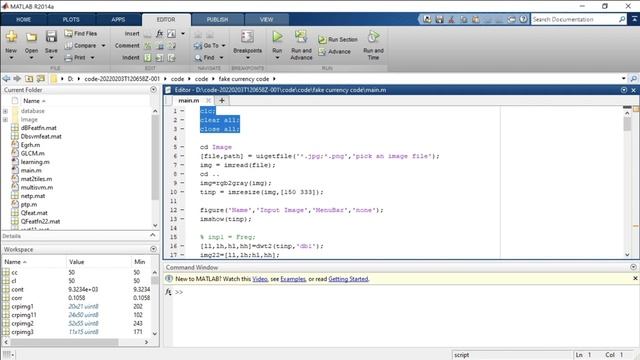The width and height of the screenshot is (640, 360).
Task: Click the Help question mark icon
Action: pyautogui.click(x=523, y=19)
